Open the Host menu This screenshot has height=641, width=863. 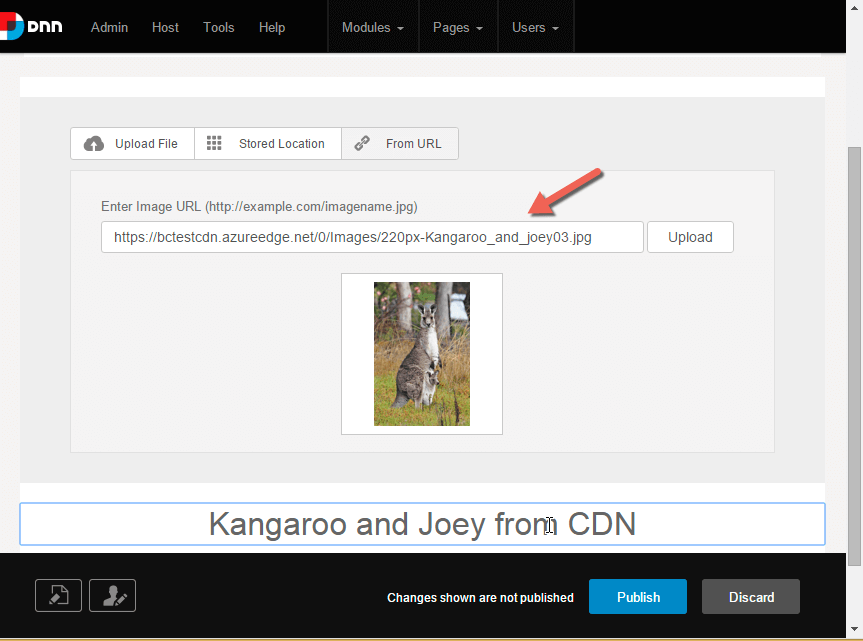pyautogui.click(x=165, y=27)
